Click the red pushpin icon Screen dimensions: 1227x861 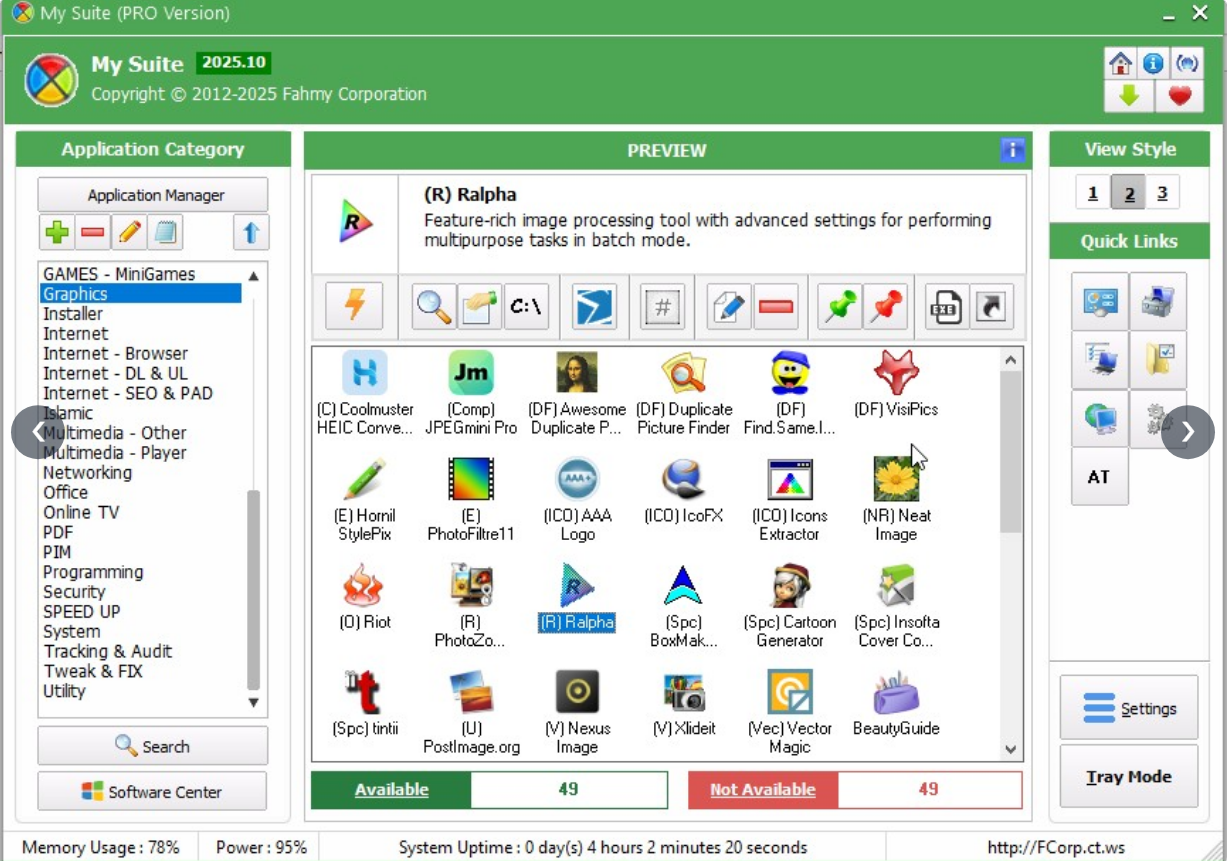(885, 307)
